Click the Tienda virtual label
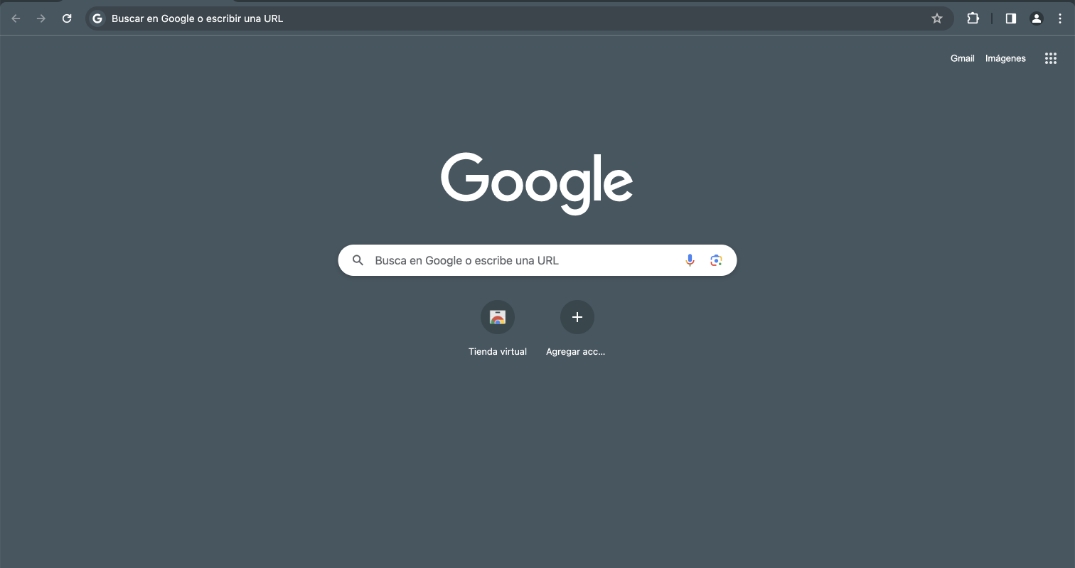Viewport: 1075px width, 568px height. click(497, 351)
